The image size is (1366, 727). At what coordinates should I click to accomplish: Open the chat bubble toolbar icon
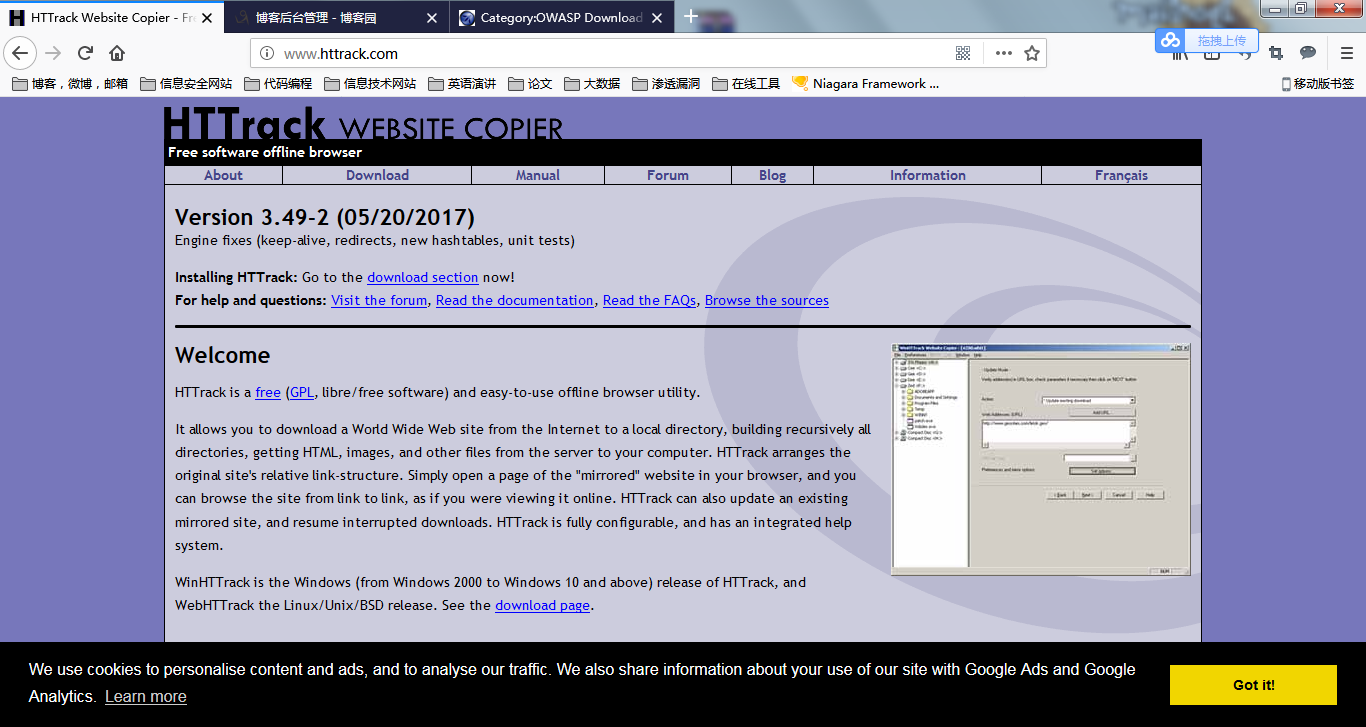click(1308, 53)
